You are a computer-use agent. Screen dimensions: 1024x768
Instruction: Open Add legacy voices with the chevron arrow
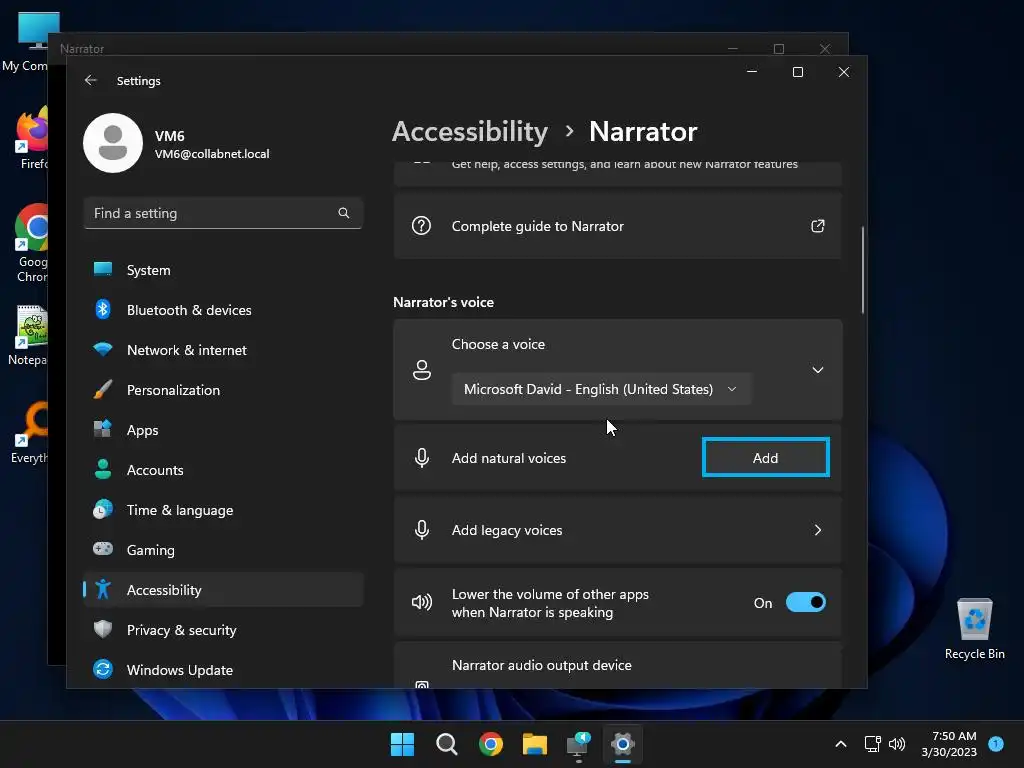tap(818, 530)
